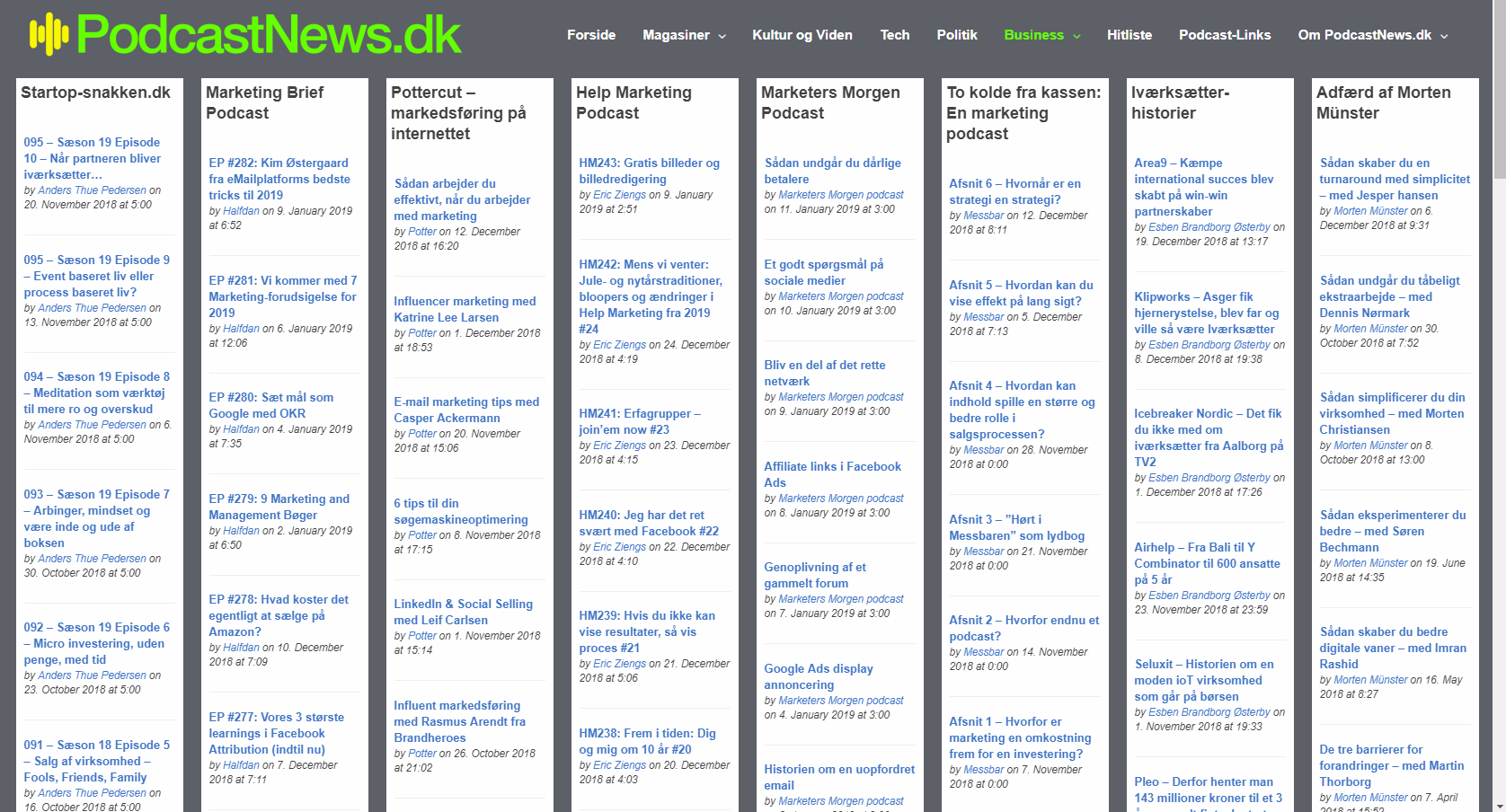This screenshot has height=812, width=1506.
Task: Select the Politik menu item
Action: (x=957, y=35)
